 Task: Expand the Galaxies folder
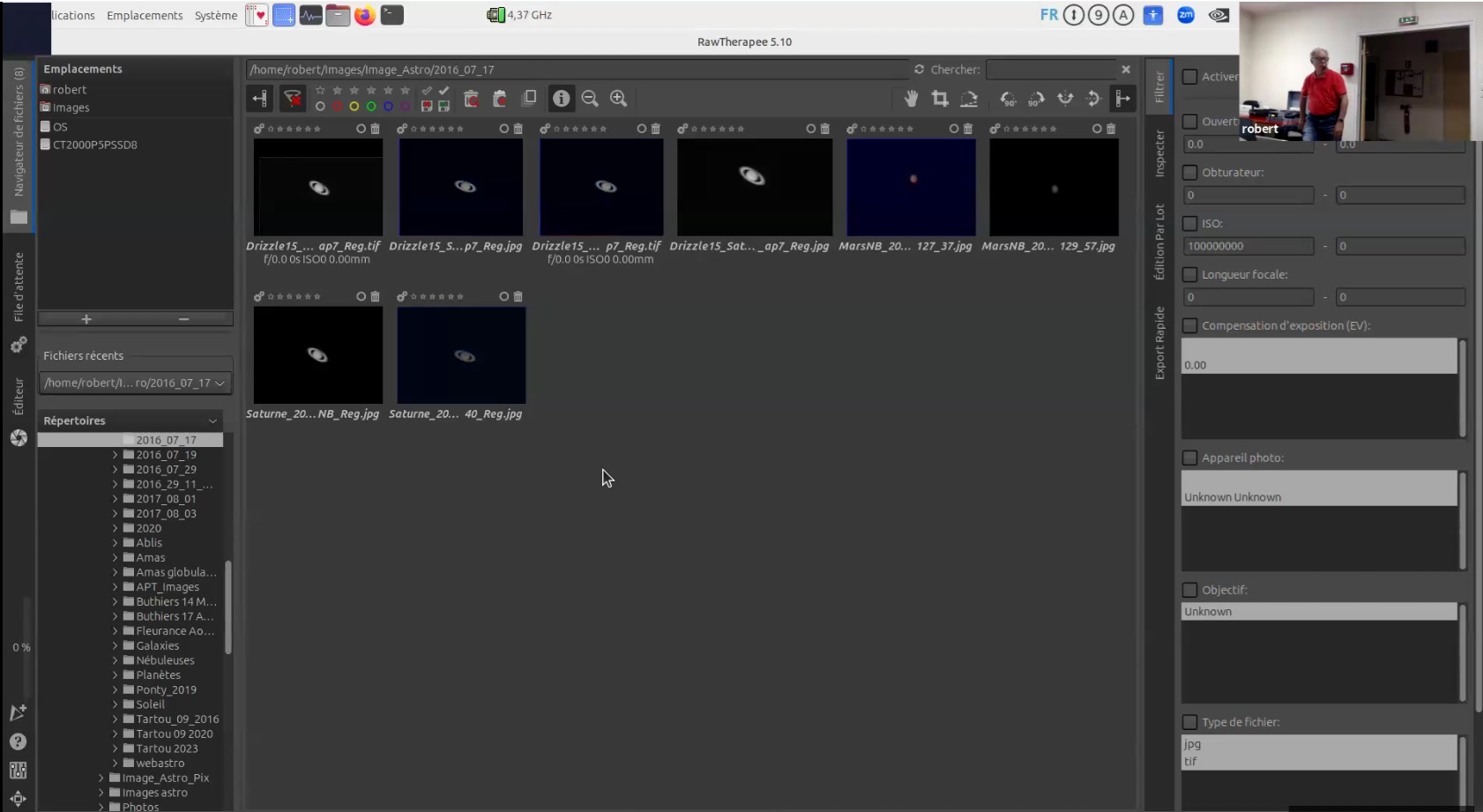[115, 645]
